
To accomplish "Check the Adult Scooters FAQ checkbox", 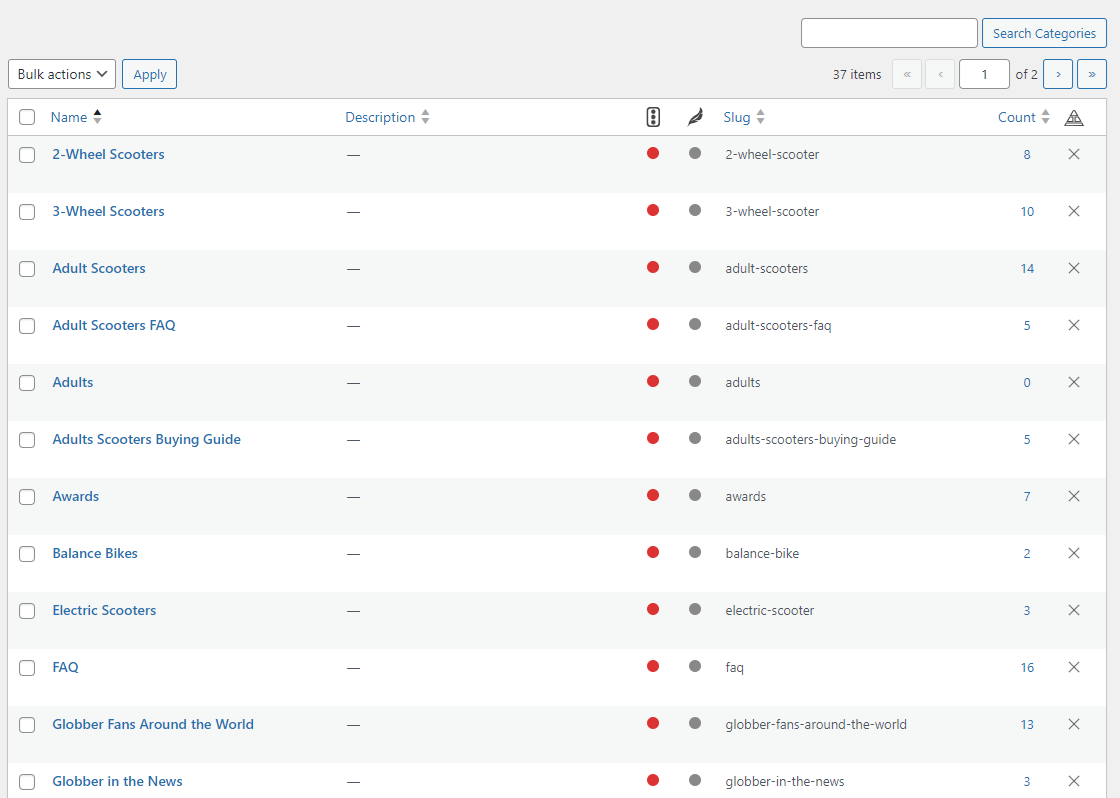I will point(27,326).
